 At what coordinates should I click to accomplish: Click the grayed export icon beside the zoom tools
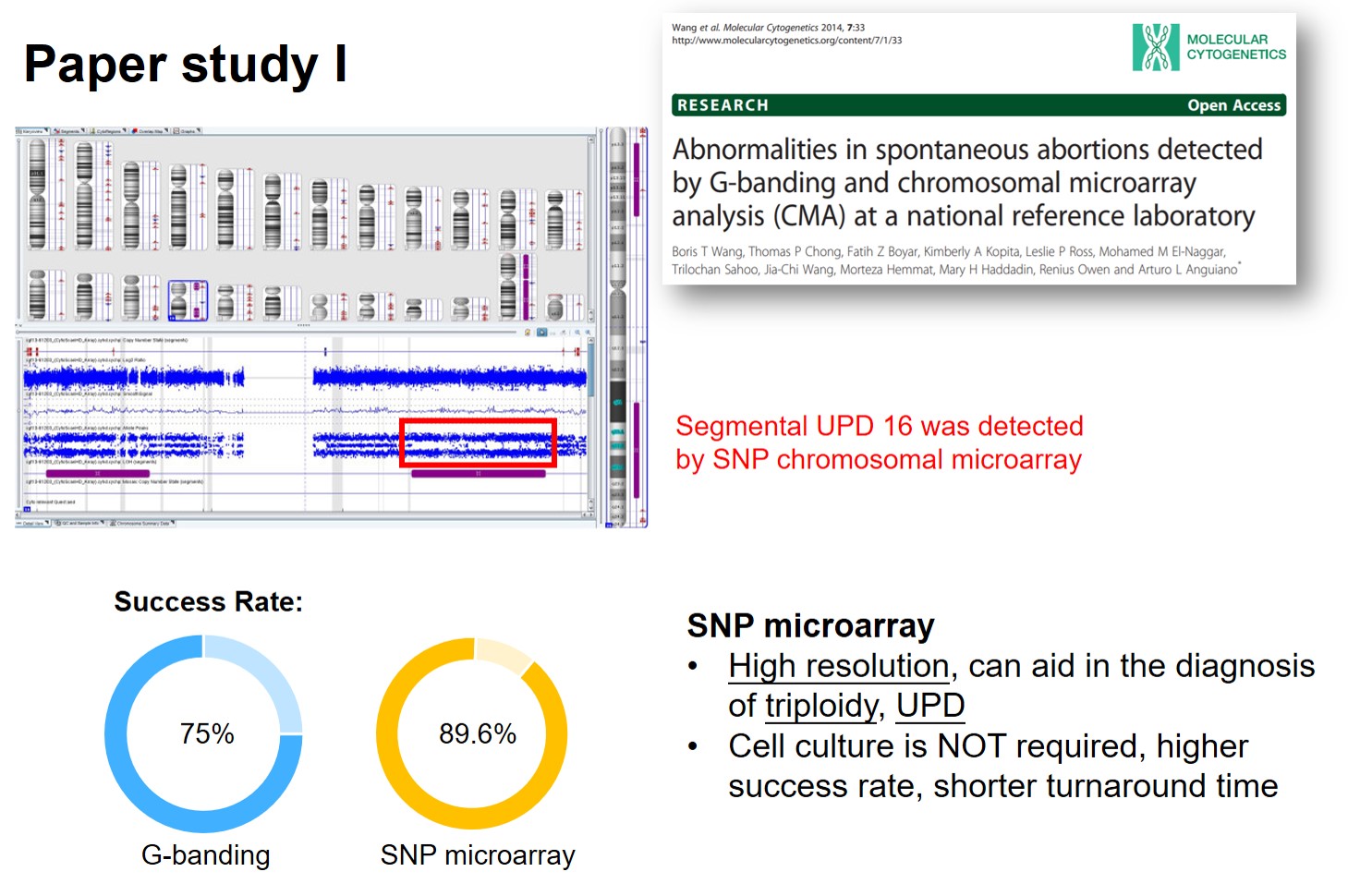click(564, 332)
